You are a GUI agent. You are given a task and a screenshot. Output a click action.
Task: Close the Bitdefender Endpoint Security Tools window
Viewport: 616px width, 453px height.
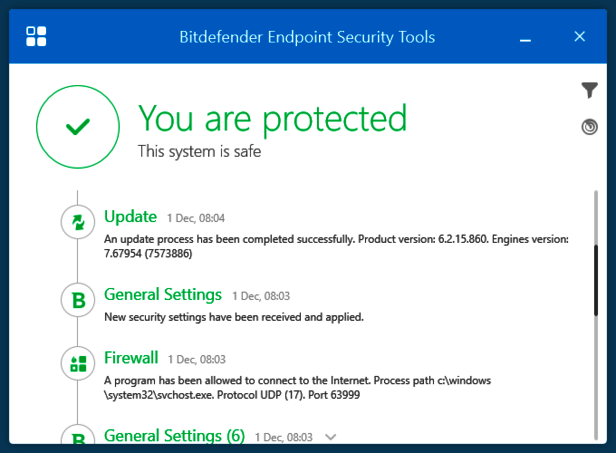pyautogui.click(x=579, y=37)
